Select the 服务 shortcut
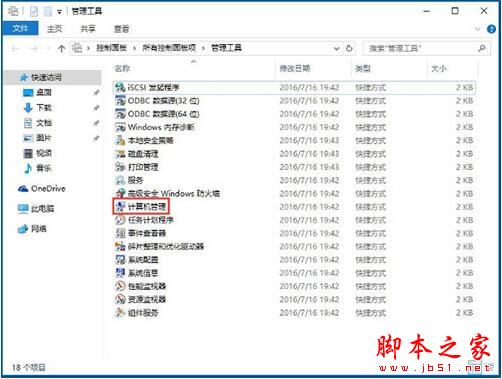 pos(294,180)
